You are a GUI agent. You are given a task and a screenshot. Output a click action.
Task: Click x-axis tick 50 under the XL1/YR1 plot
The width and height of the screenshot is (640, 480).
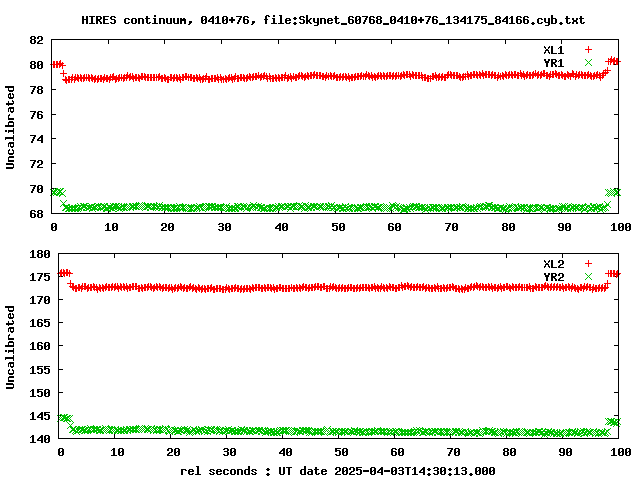point(338,227)
